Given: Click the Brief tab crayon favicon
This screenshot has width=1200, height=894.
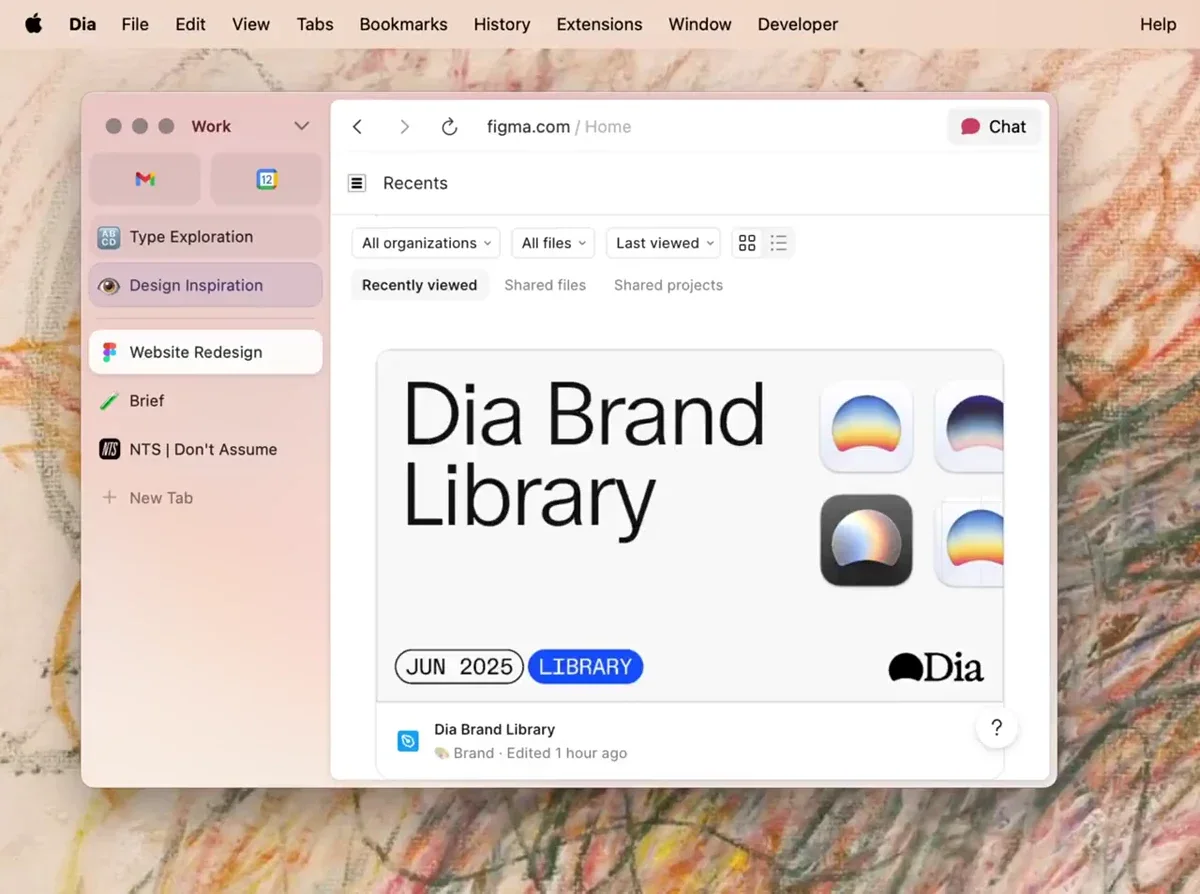Looking at the screenshot, I should [x=109, y=401].
